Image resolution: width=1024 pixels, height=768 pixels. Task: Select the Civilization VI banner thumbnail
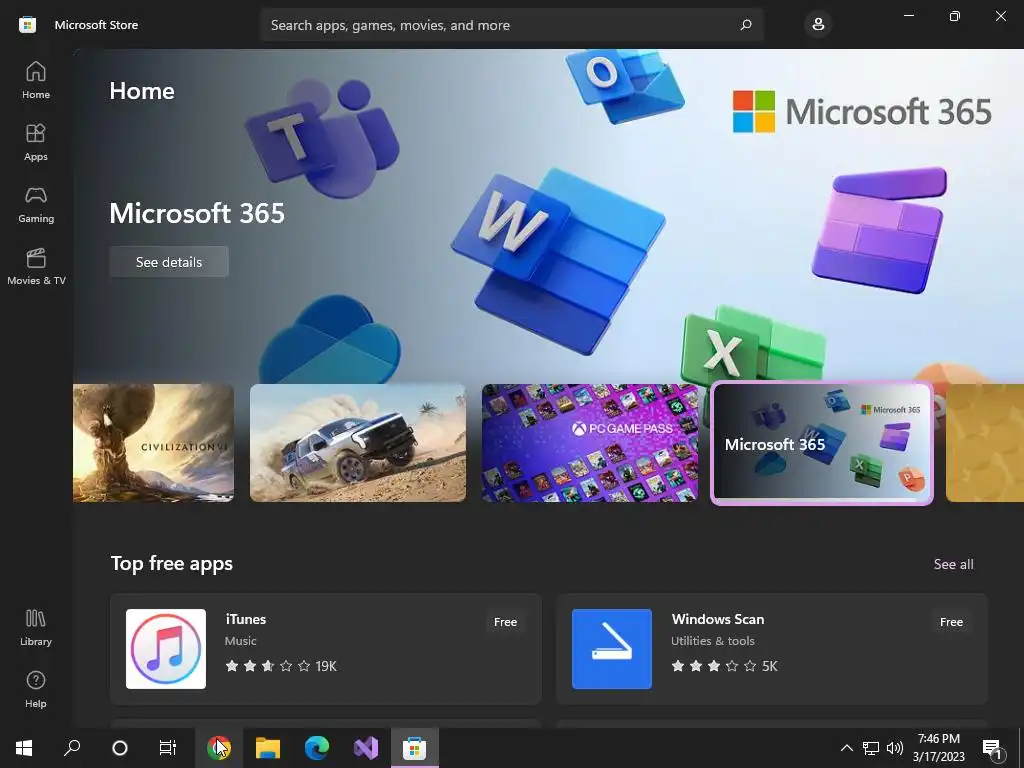(153, 443)
